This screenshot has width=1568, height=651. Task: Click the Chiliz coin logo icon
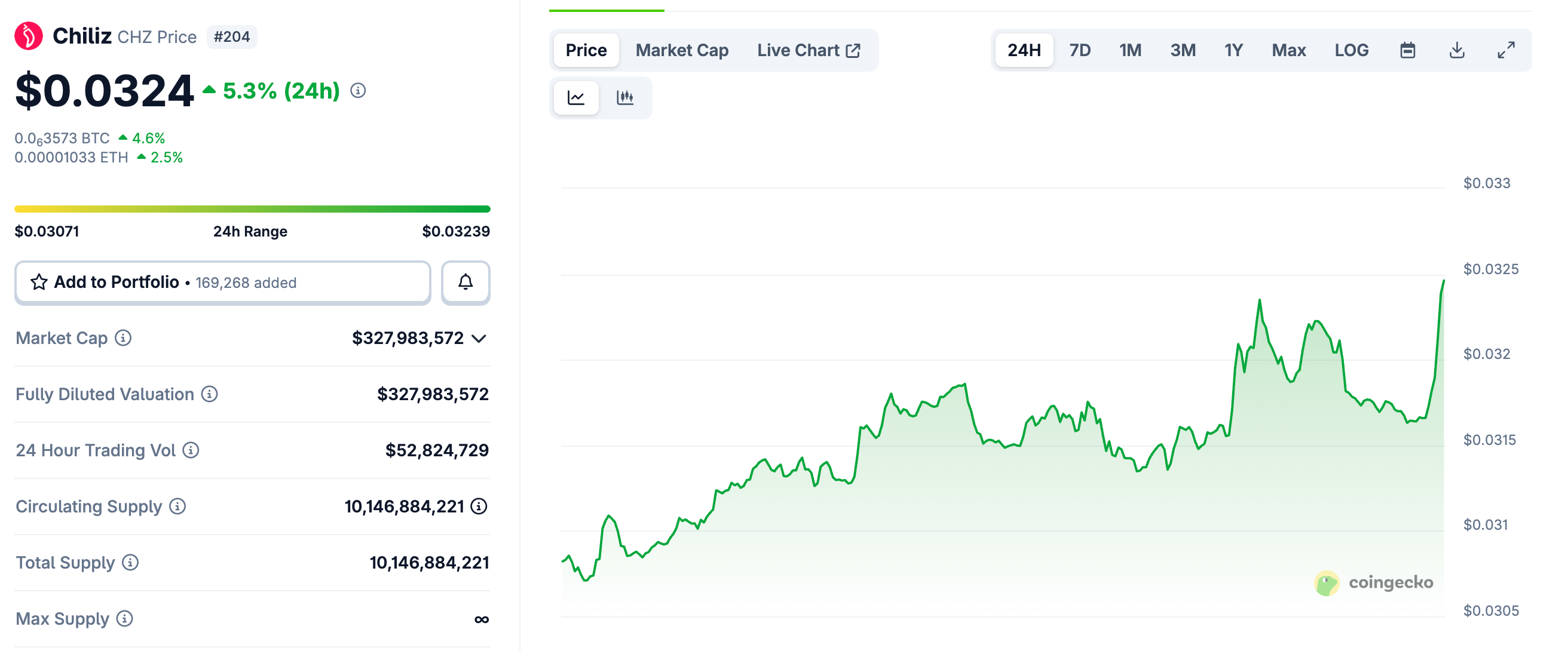[x=29, y=36]
